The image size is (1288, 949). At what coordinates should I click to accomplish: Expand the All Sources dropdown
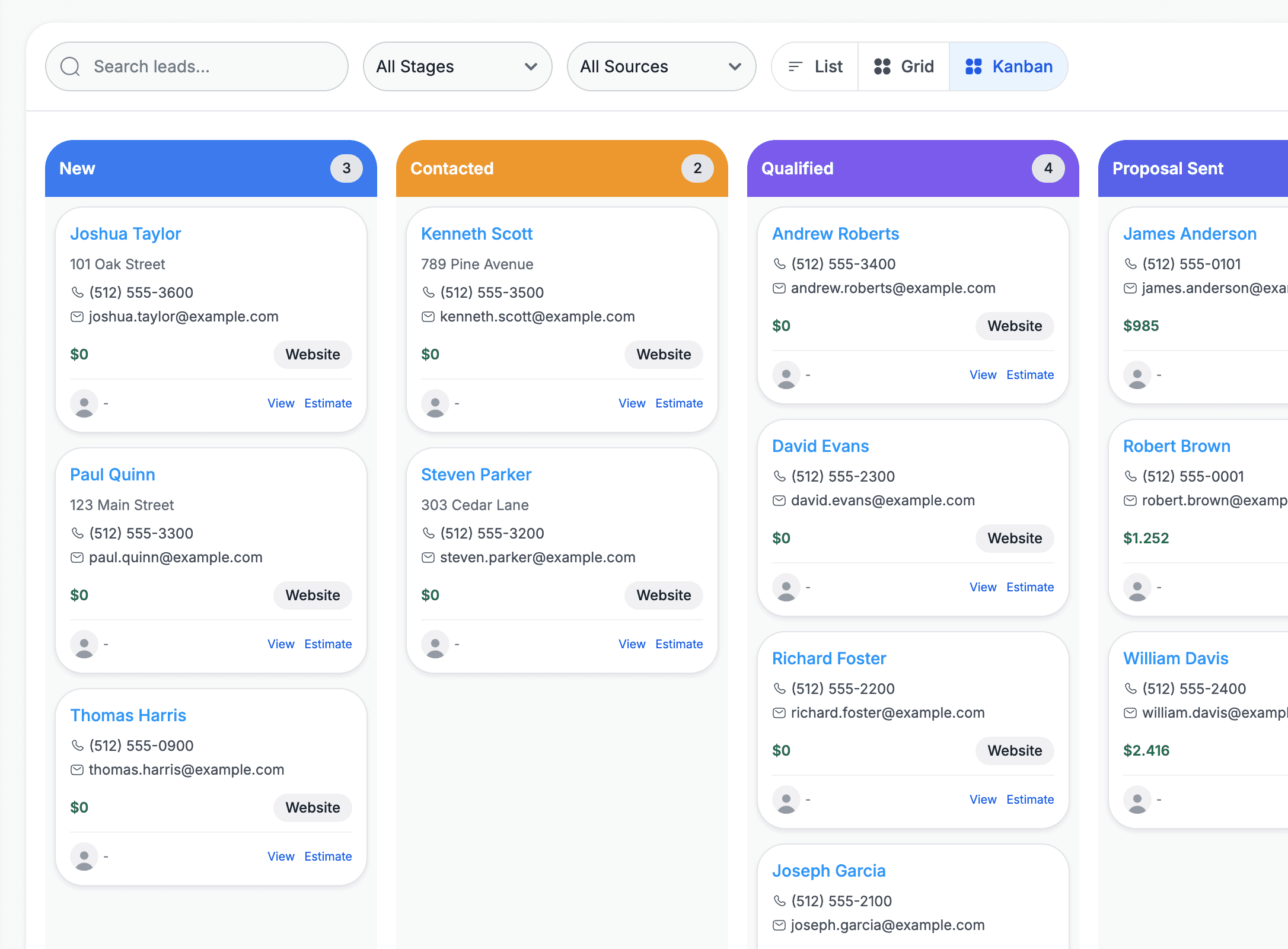click(661, 66)
